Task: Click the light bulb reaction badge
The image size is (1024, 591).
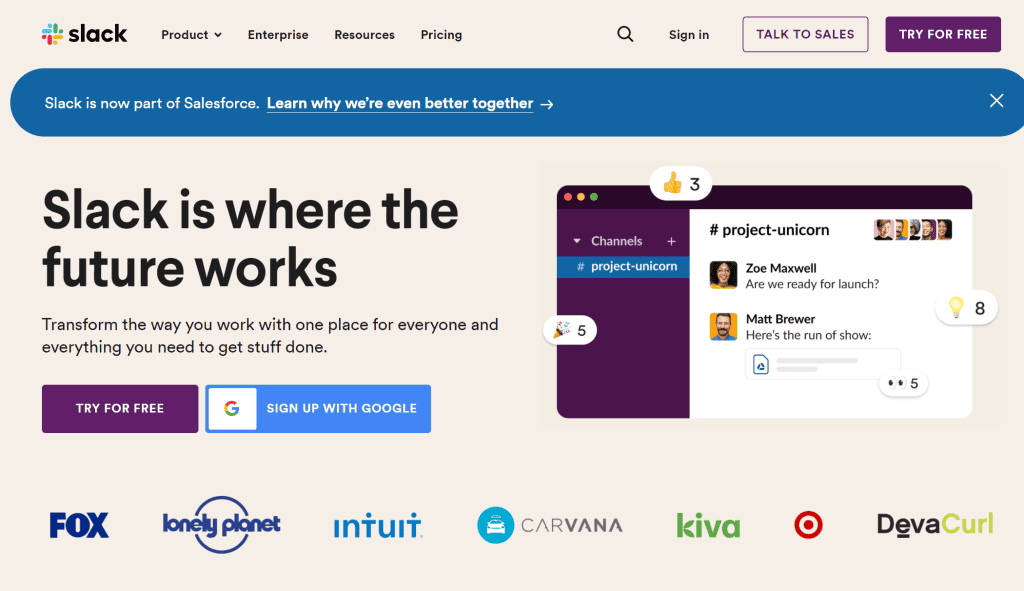Action: 967,308
